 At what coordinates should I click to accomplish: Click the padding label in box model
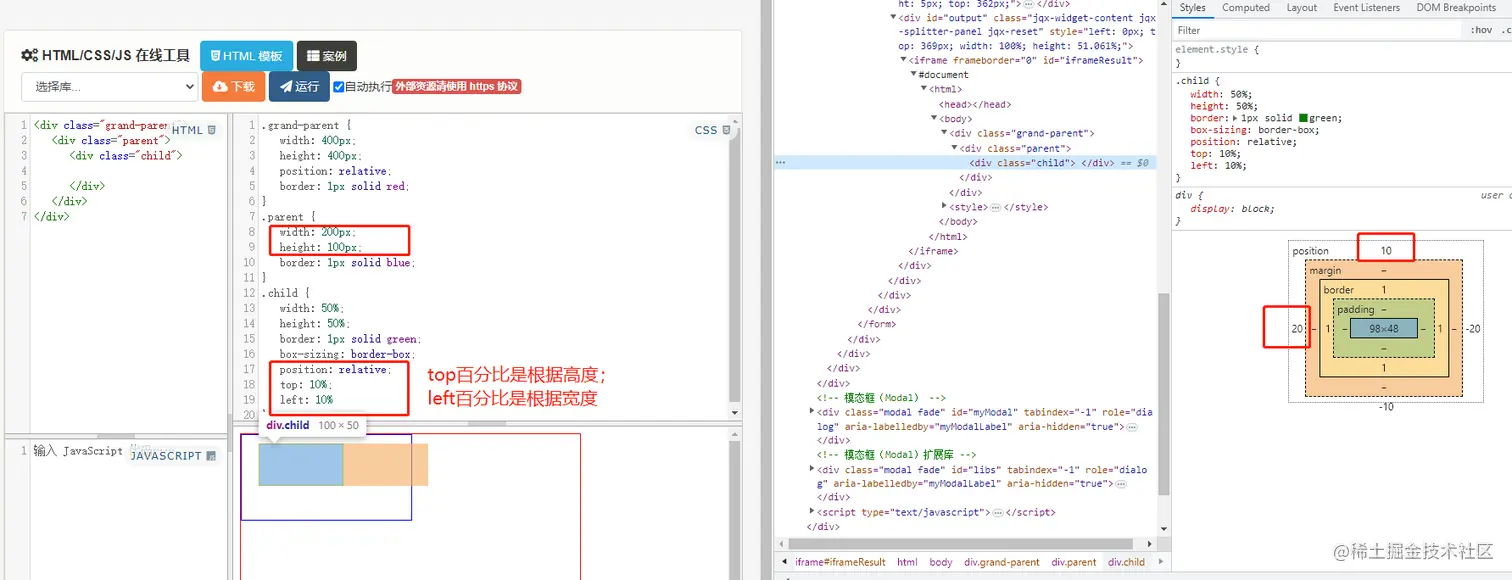[x=1355, y=309]
